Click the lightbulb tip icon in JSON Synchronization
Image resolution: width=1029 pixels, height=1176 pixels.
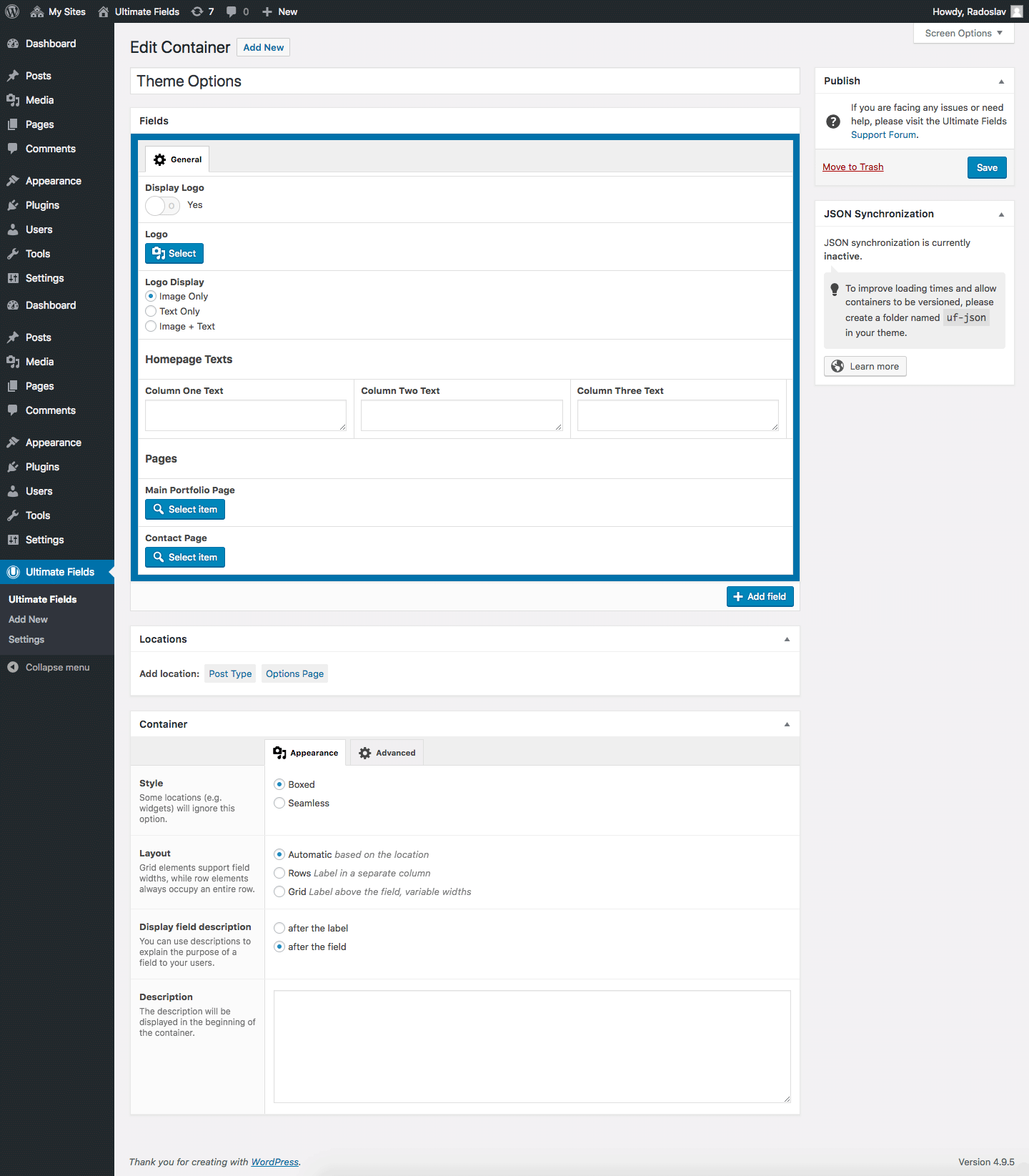[x=834, y=290]
